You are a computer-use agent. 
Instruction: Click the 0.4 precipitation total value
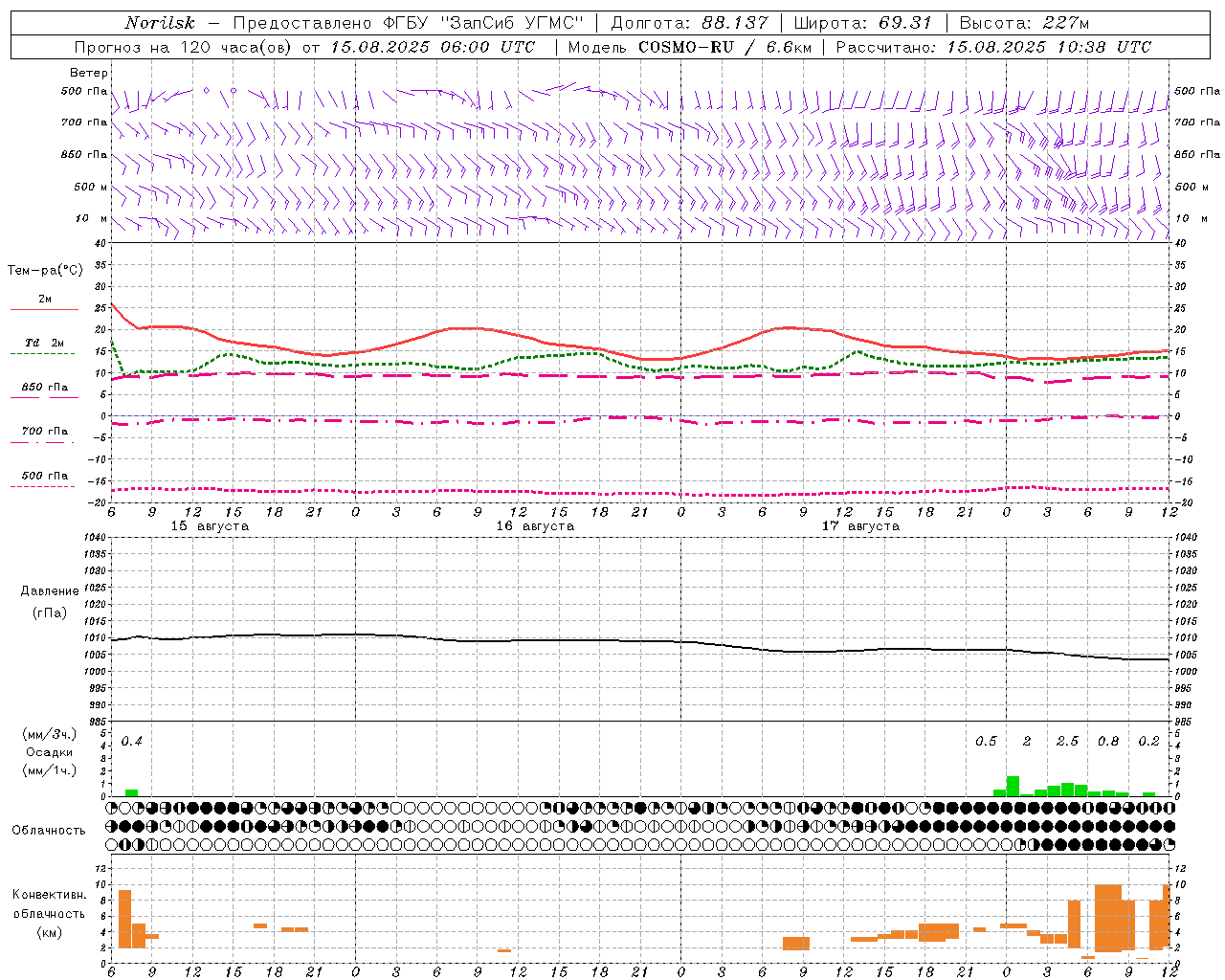pyautogui.click(x=132, y=742)
